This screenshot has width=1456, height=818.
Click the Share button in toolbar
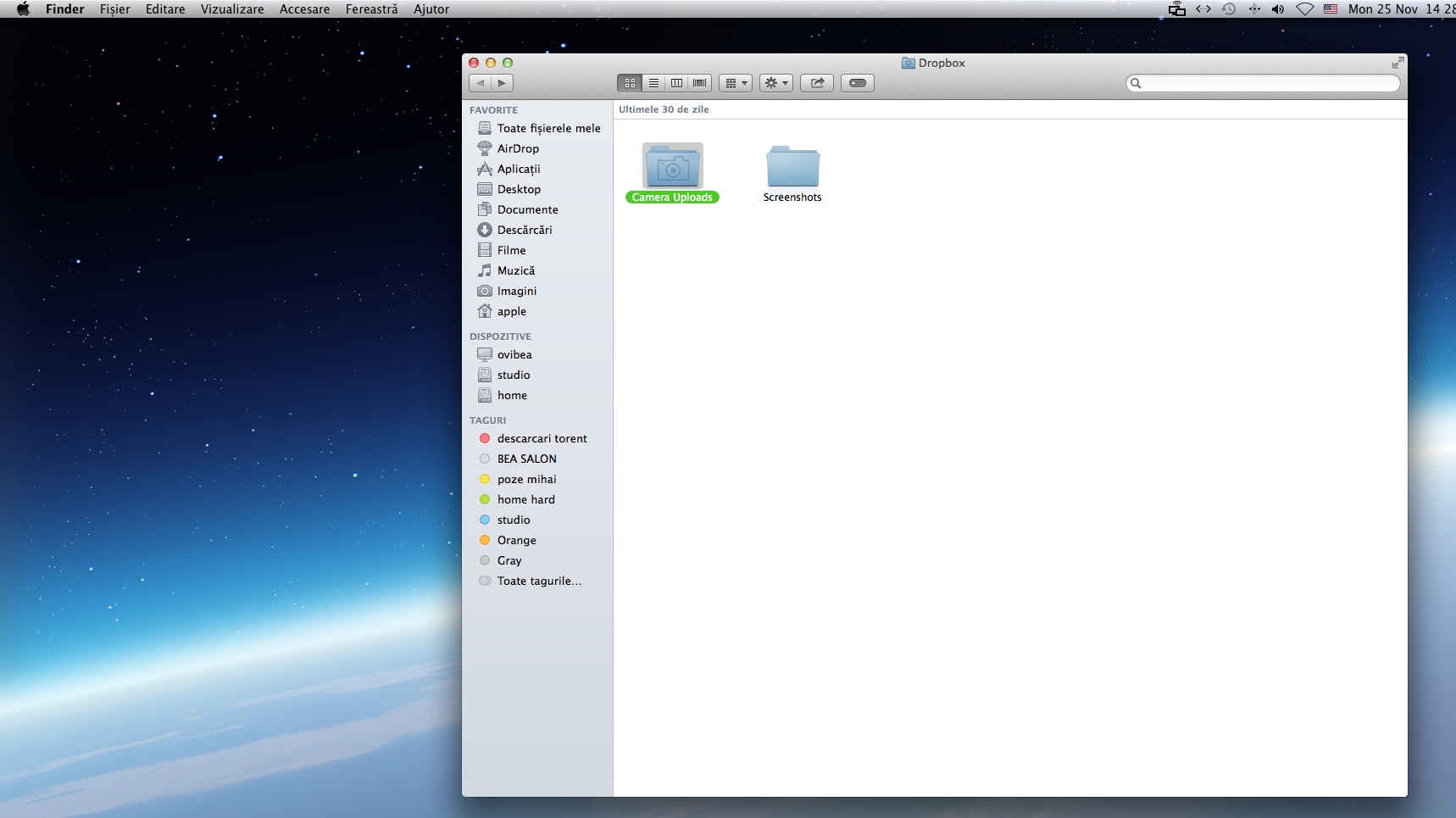tap(817, 83)
